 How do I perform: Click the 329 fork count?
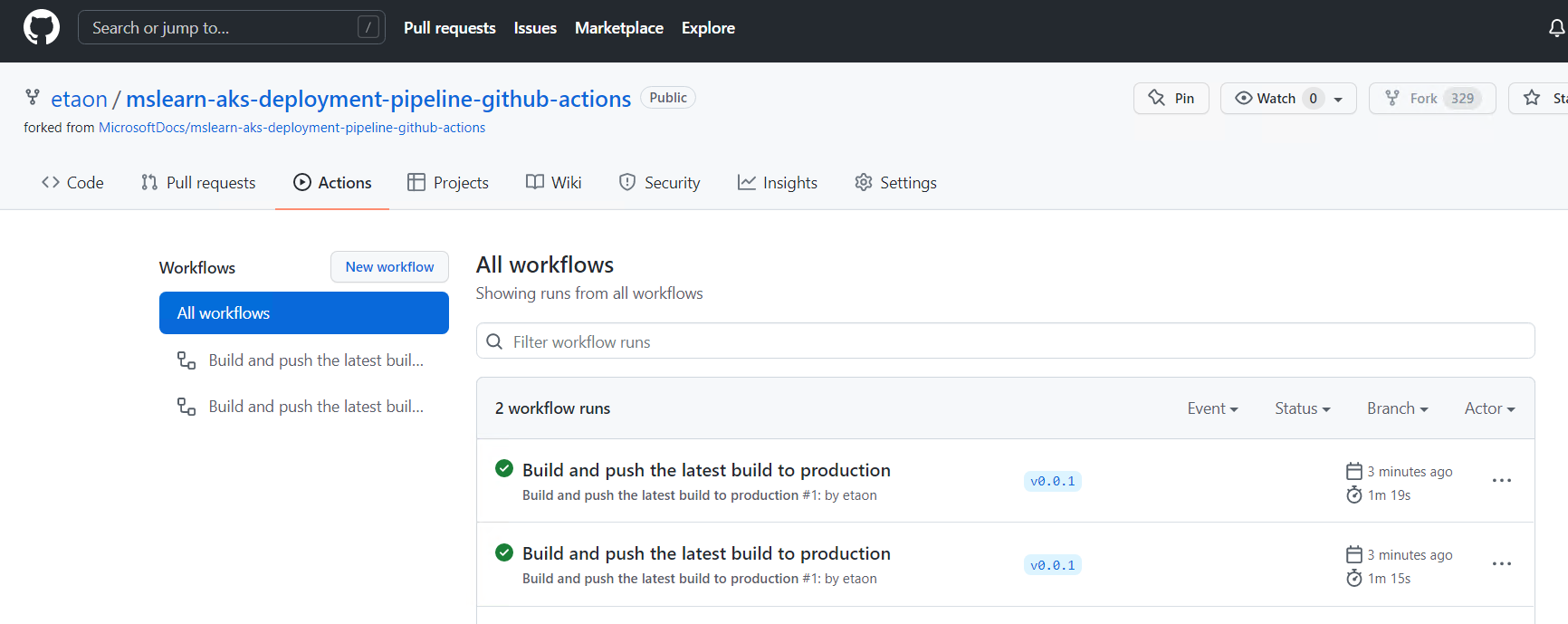[x=1462, y=98]
